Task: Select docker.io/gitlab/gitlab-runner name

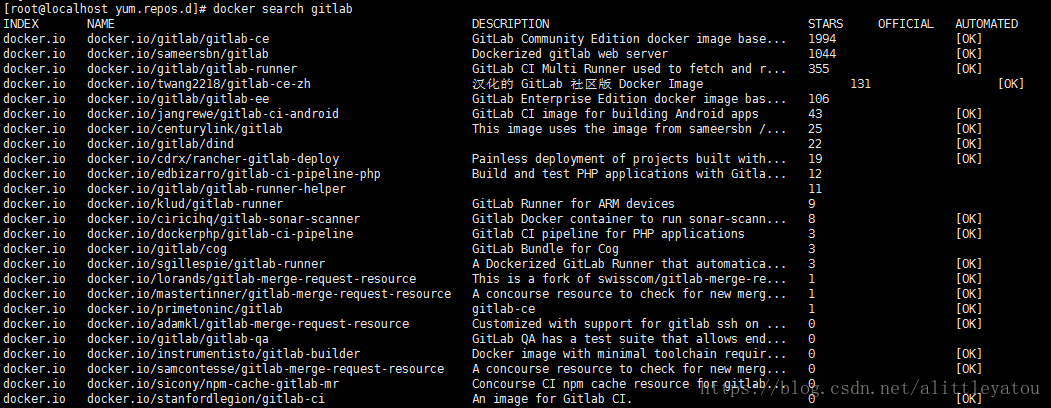Action: click(192, 69)
